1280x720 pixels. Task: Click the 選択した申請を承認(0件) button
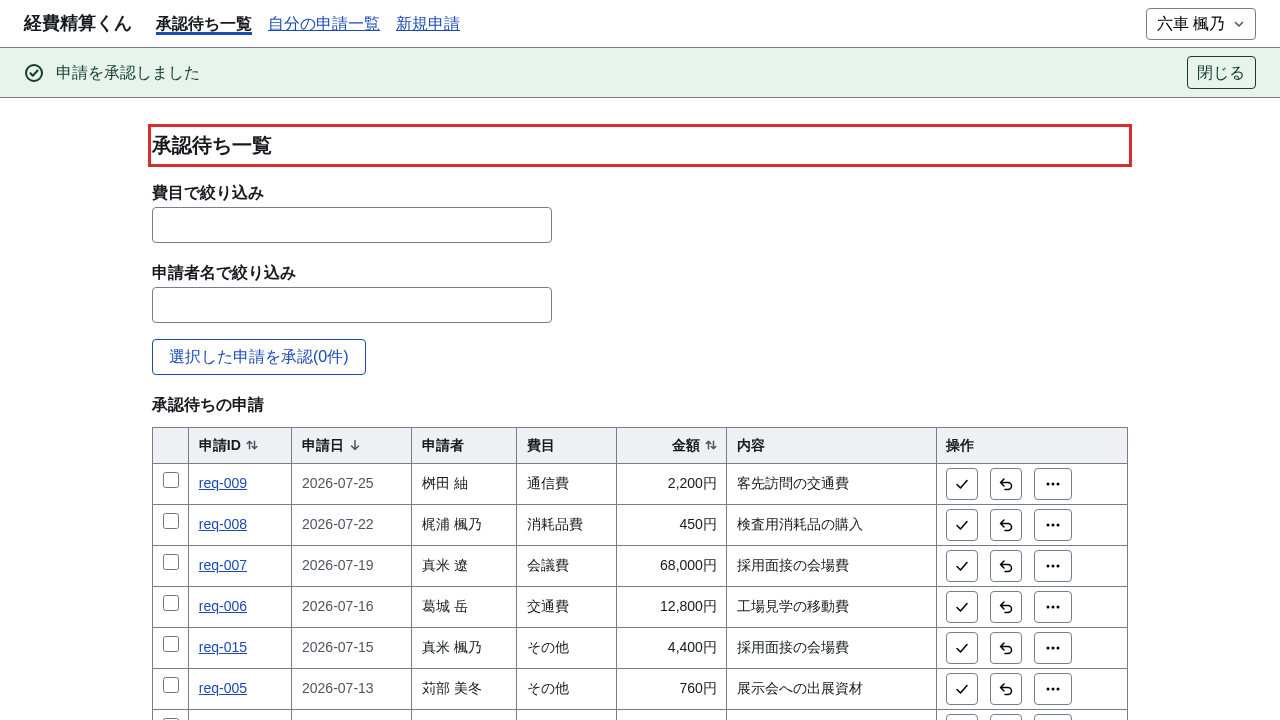259,357
